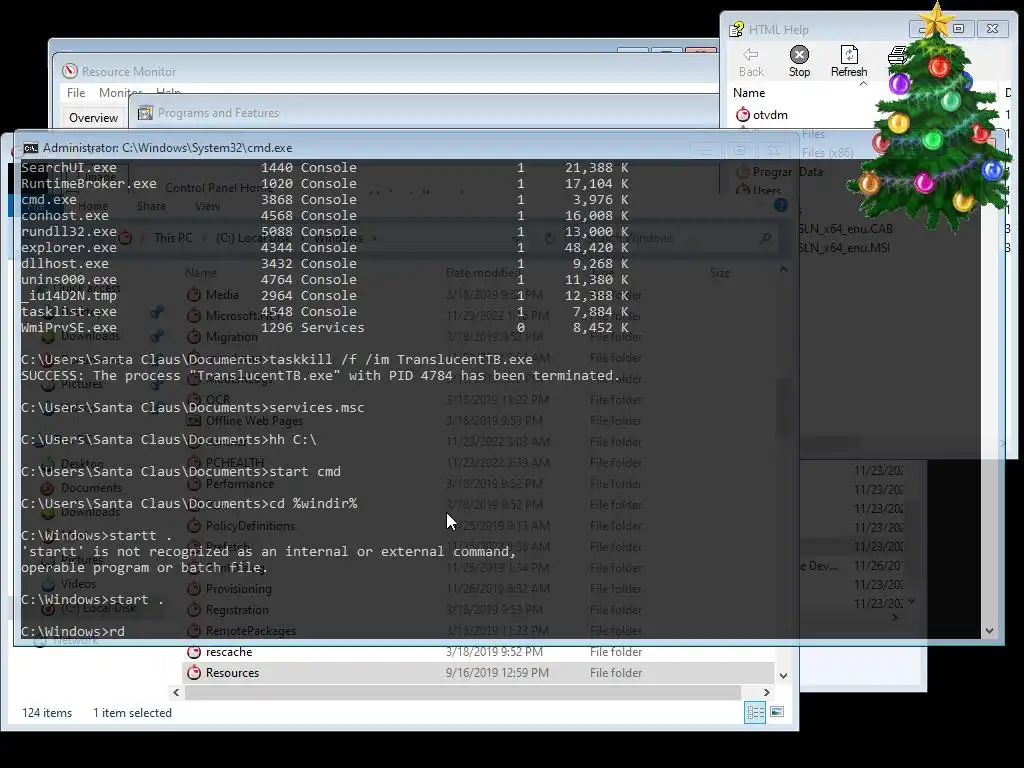Click the services.msc command line in cmd
The image size is (1024, 768).
[x=193, y=408]
